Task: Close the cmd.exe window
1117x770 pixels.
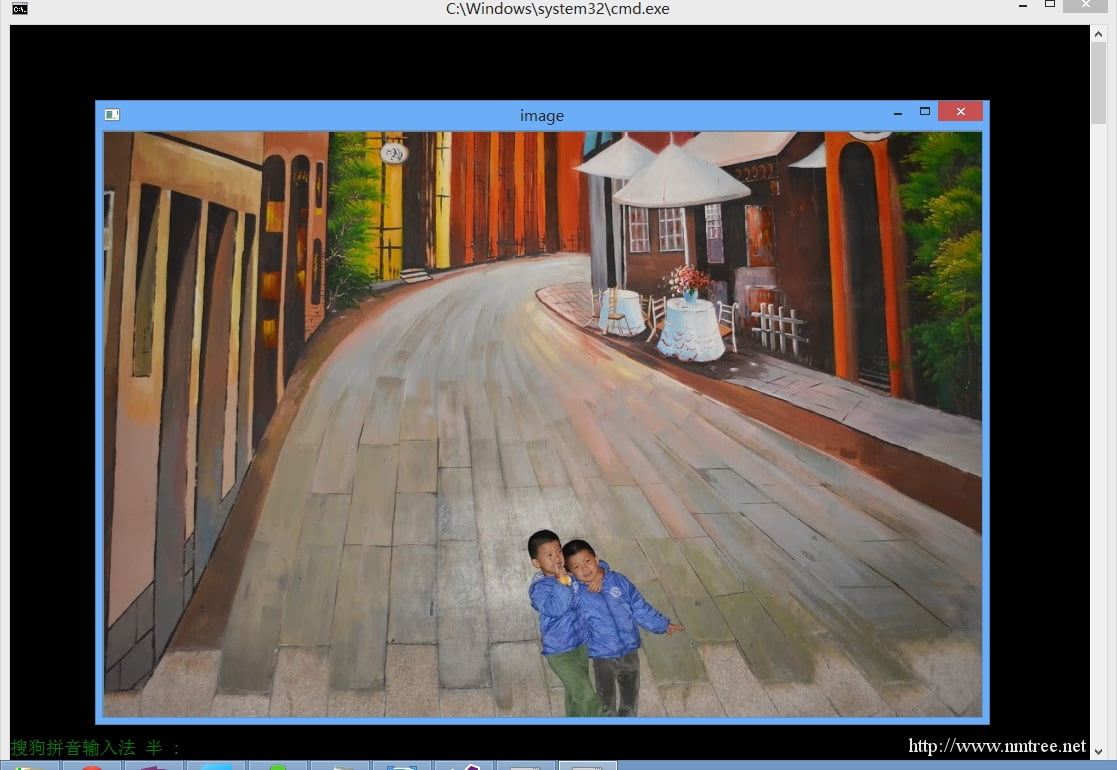Action: click(1086, 6)
